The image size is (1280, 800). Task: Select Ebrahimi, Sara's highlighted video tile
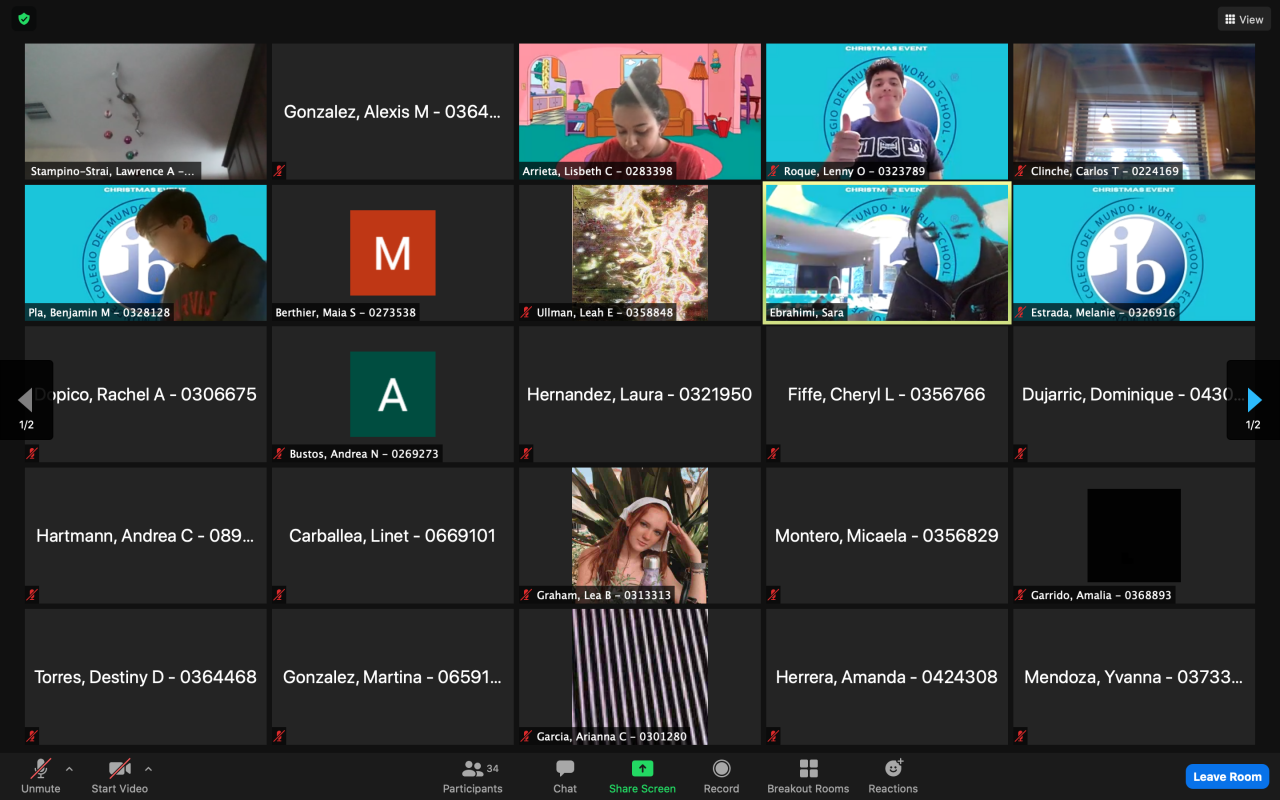point(886,252)
